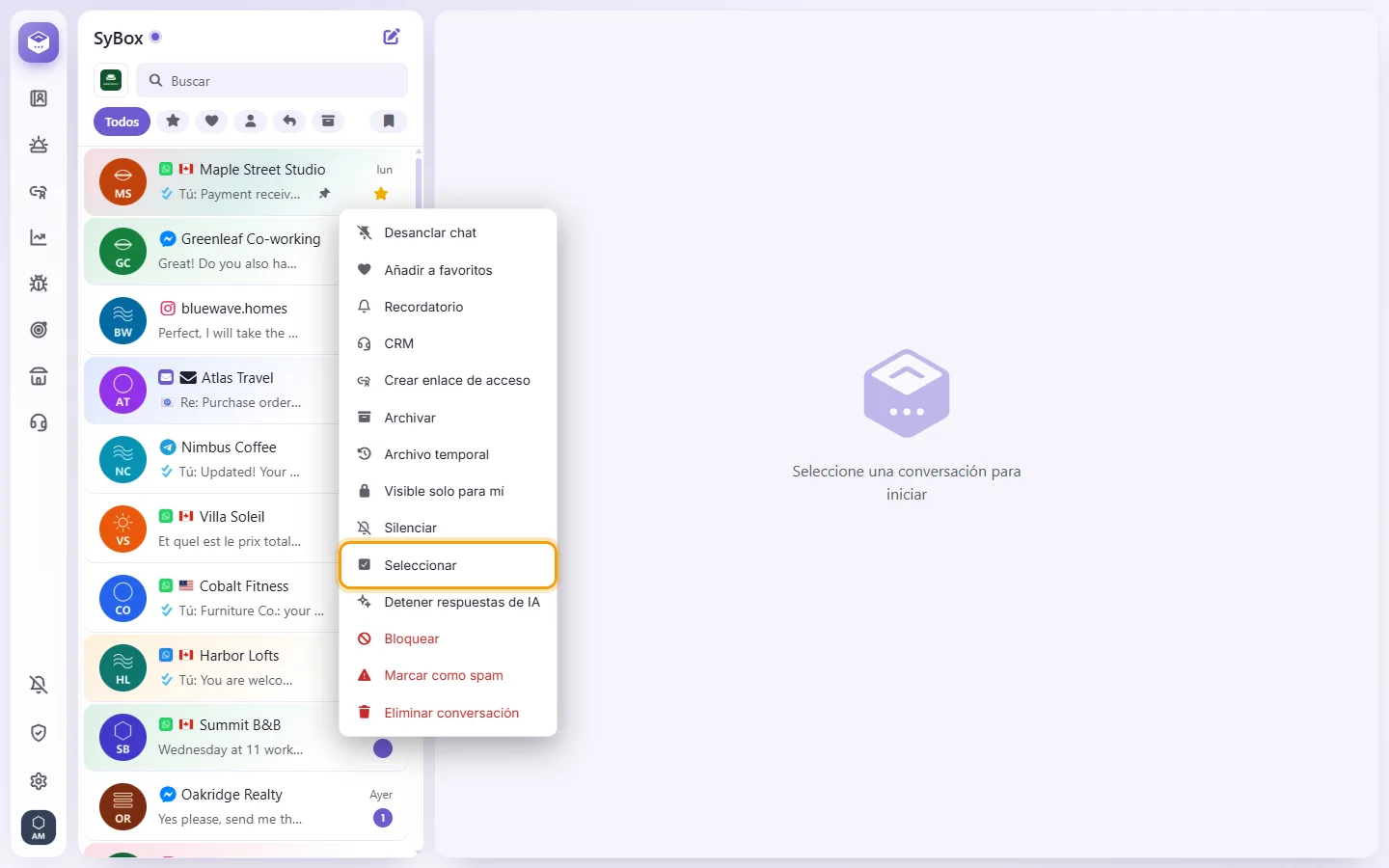Image resolution: width=1389 pixels, height=868 pixels.
Task: Select CRM in the context menu
Action: click(x=449, y=343)
